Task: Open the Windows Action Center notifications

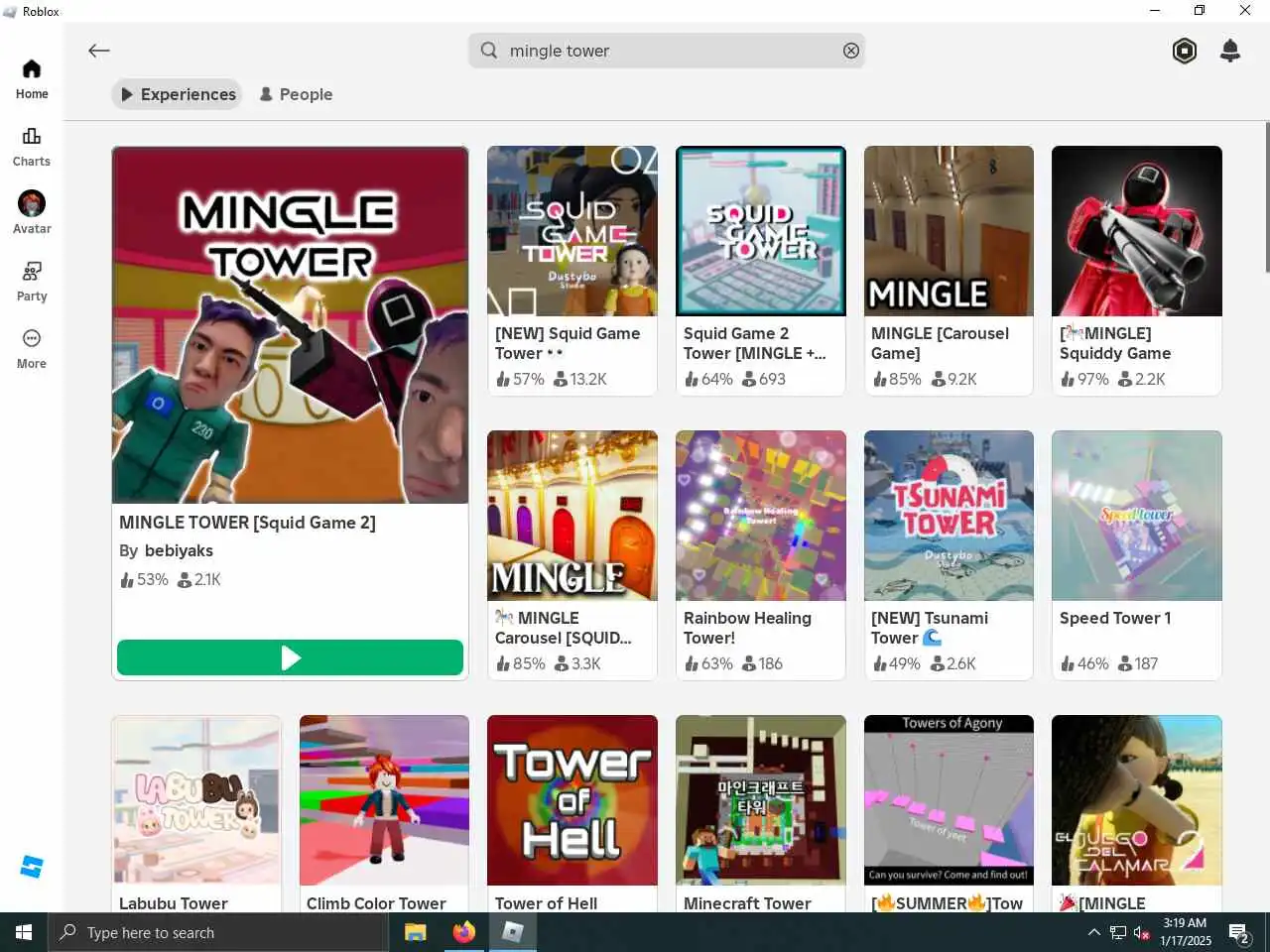Action: click(x=1239, y=932)
